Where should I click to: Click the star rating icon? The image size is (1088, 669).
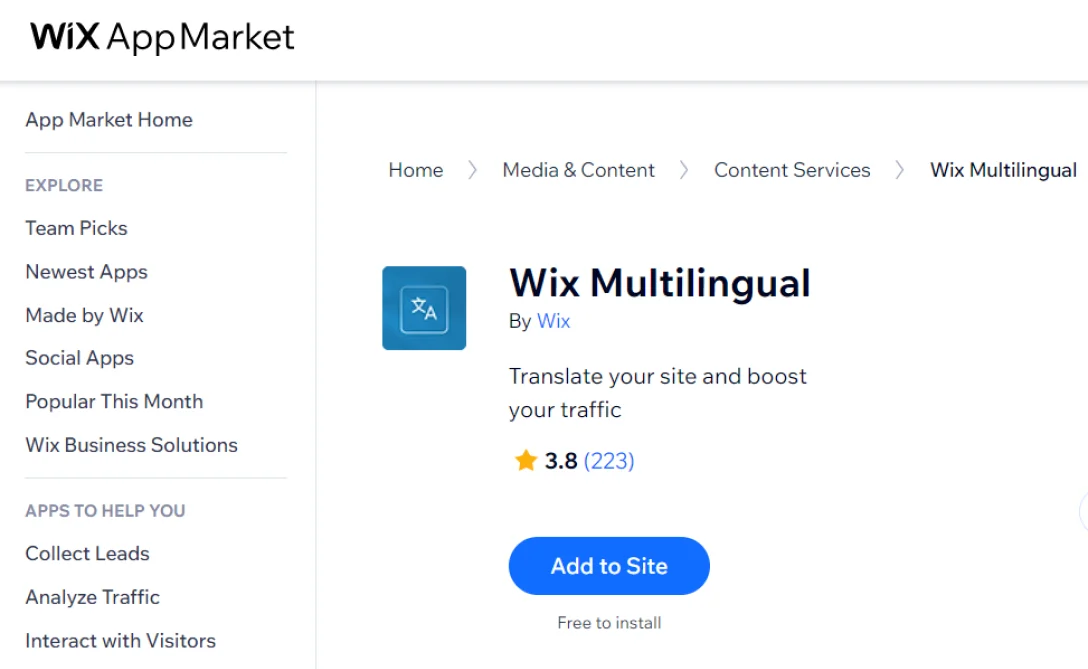click(x=526, y=460)
